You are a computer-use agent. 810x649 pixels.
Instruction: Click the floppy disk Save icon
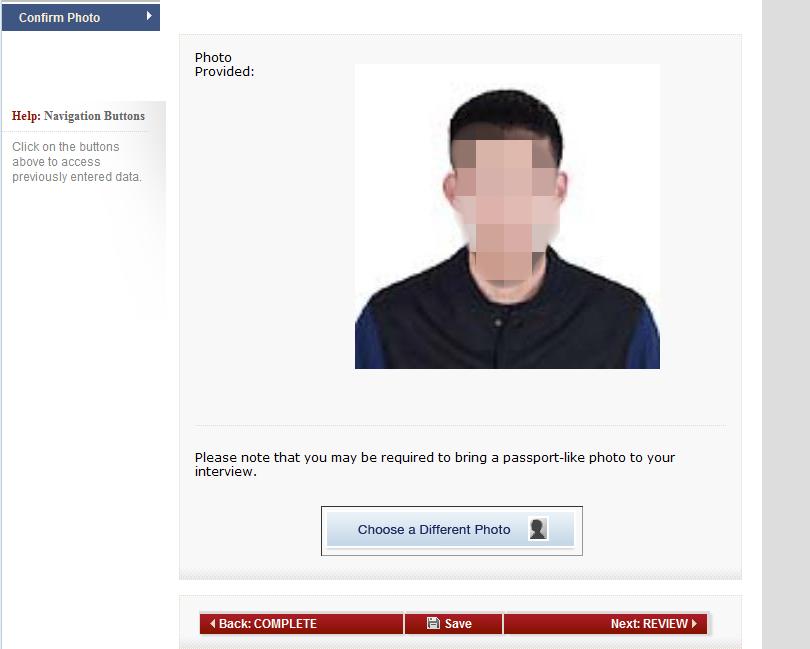433,623
